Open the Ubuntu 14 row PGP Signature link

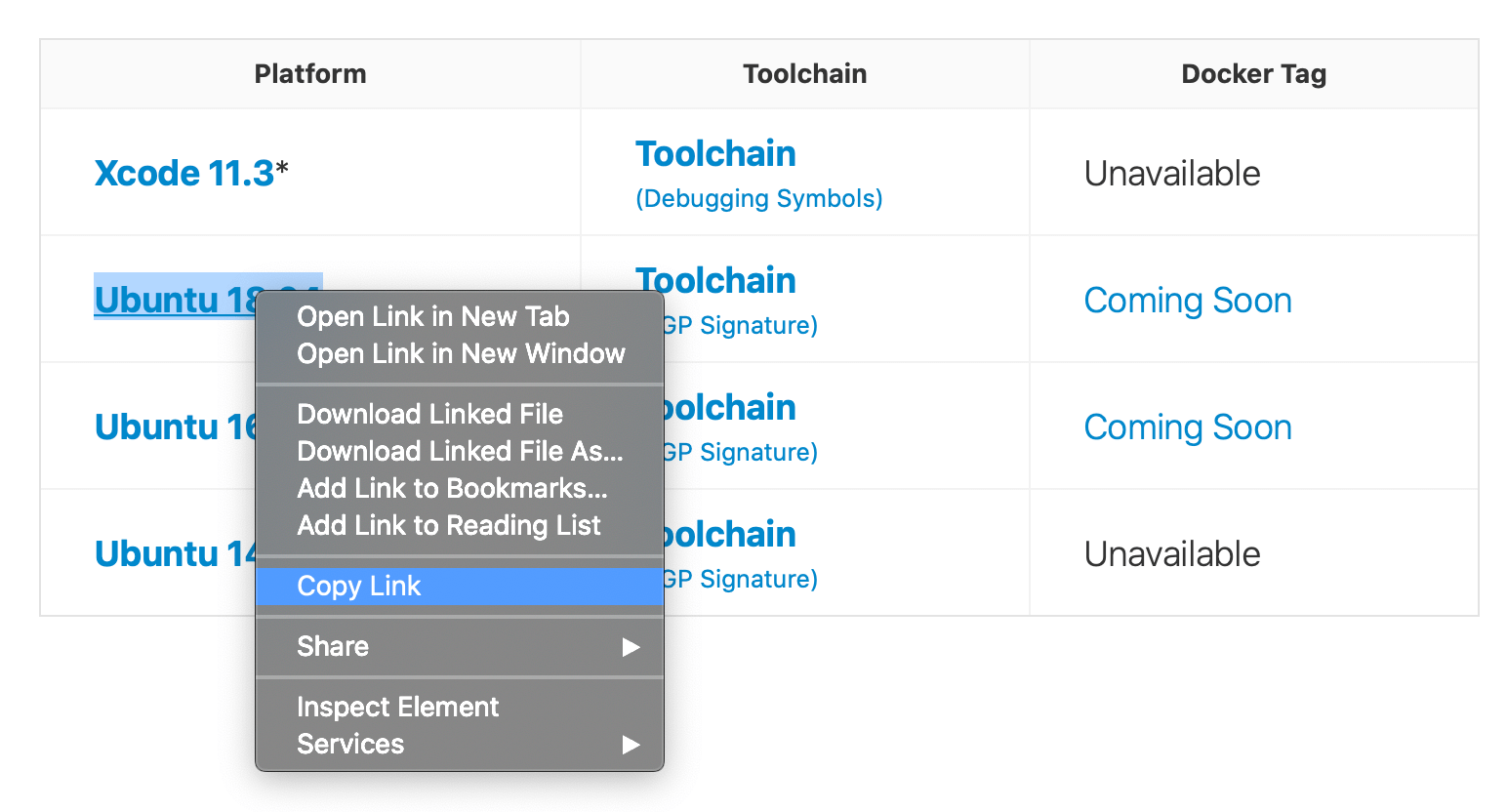point(740,579)
